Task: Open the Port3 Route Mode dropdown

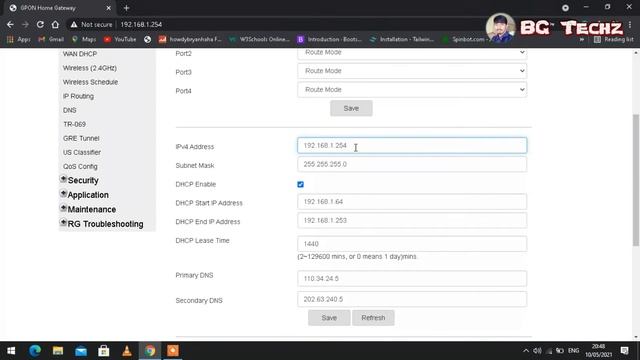Action: point(412,71)
